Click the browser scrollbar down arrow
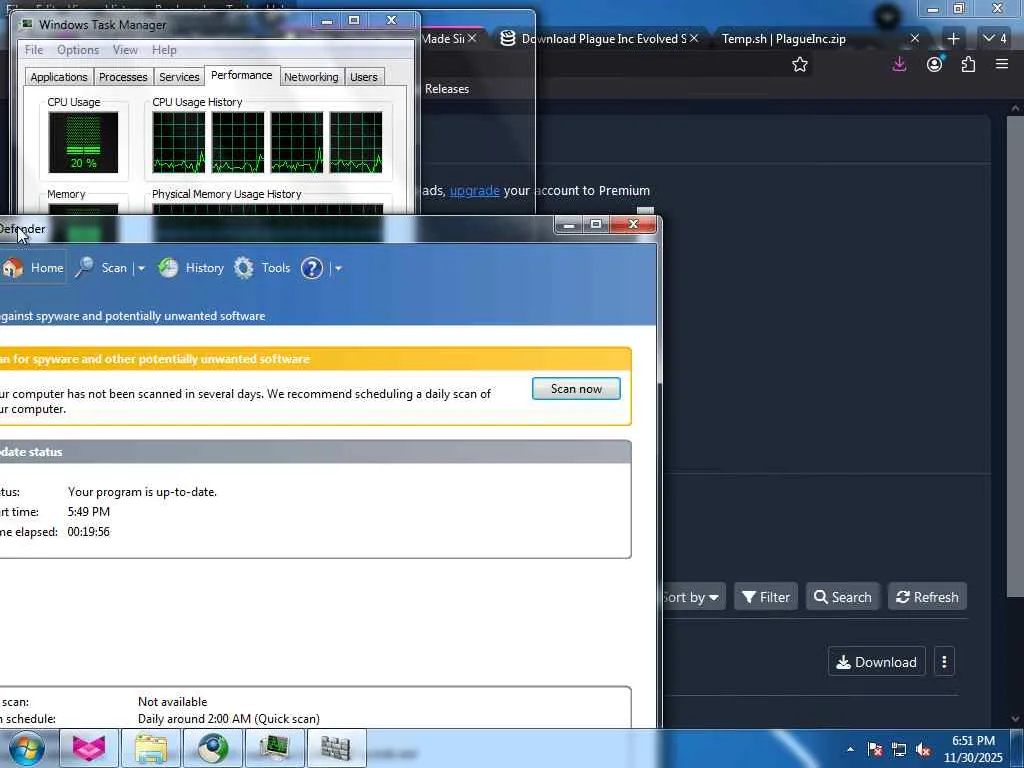Image resolution: width=1024 pixels, height=768 pixels. (x=1015, y=719)
